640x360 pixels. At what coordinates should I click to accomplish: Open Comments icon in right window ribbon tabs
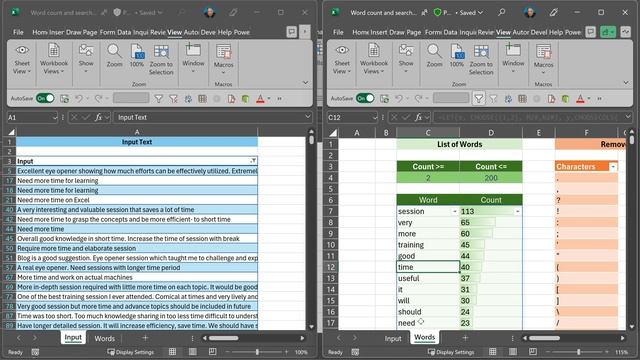tap(591, 32)
